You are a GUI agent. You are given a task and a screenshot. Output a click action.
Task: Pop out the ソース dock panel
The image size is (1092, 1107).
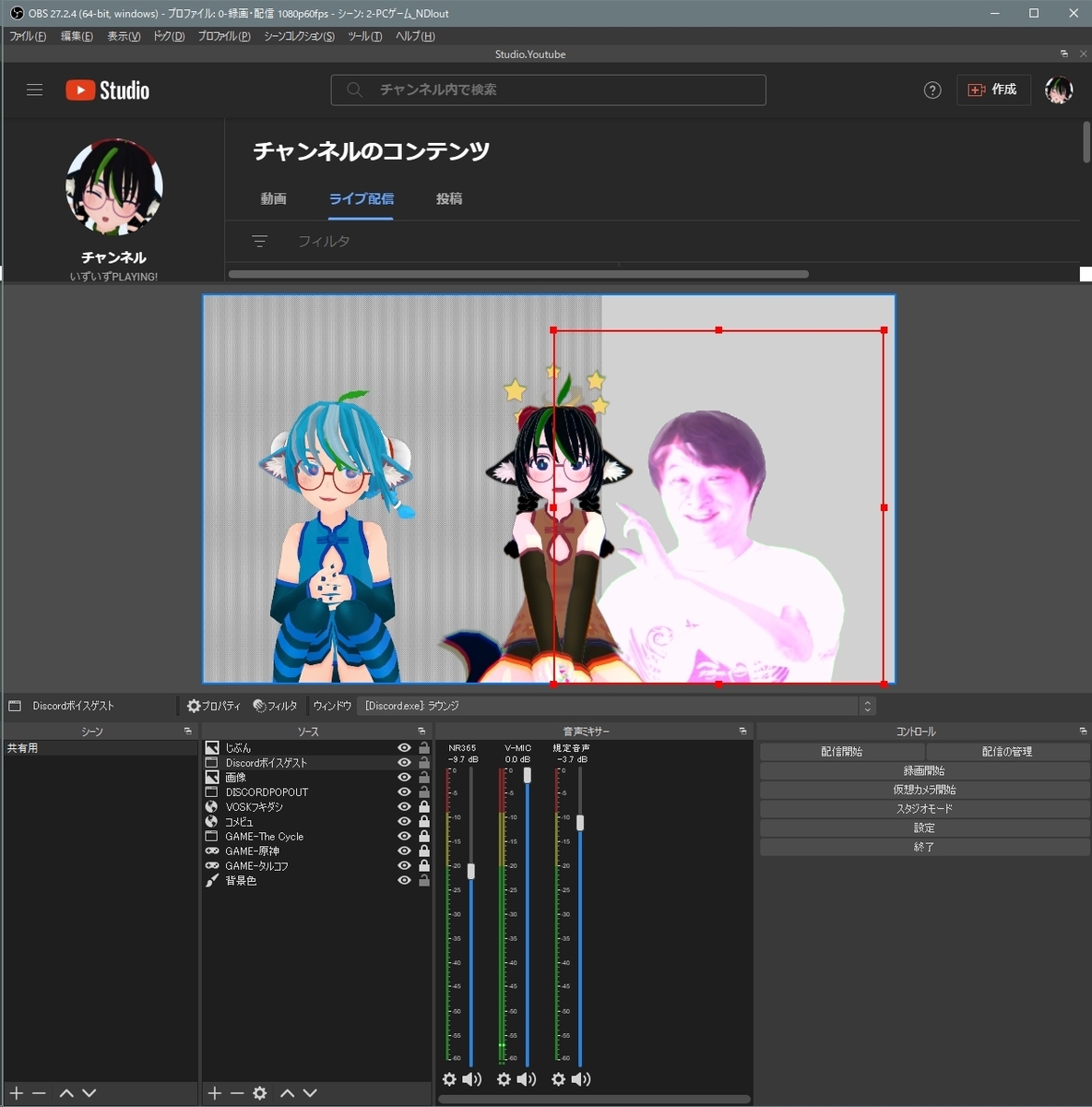[x=421, y=731]
